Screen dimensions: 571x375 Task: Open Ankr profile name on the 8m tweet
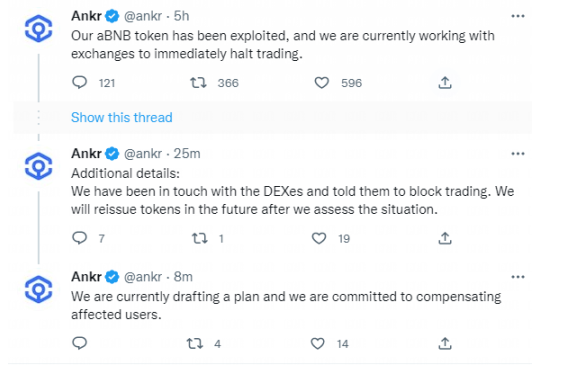coord(86,277)
